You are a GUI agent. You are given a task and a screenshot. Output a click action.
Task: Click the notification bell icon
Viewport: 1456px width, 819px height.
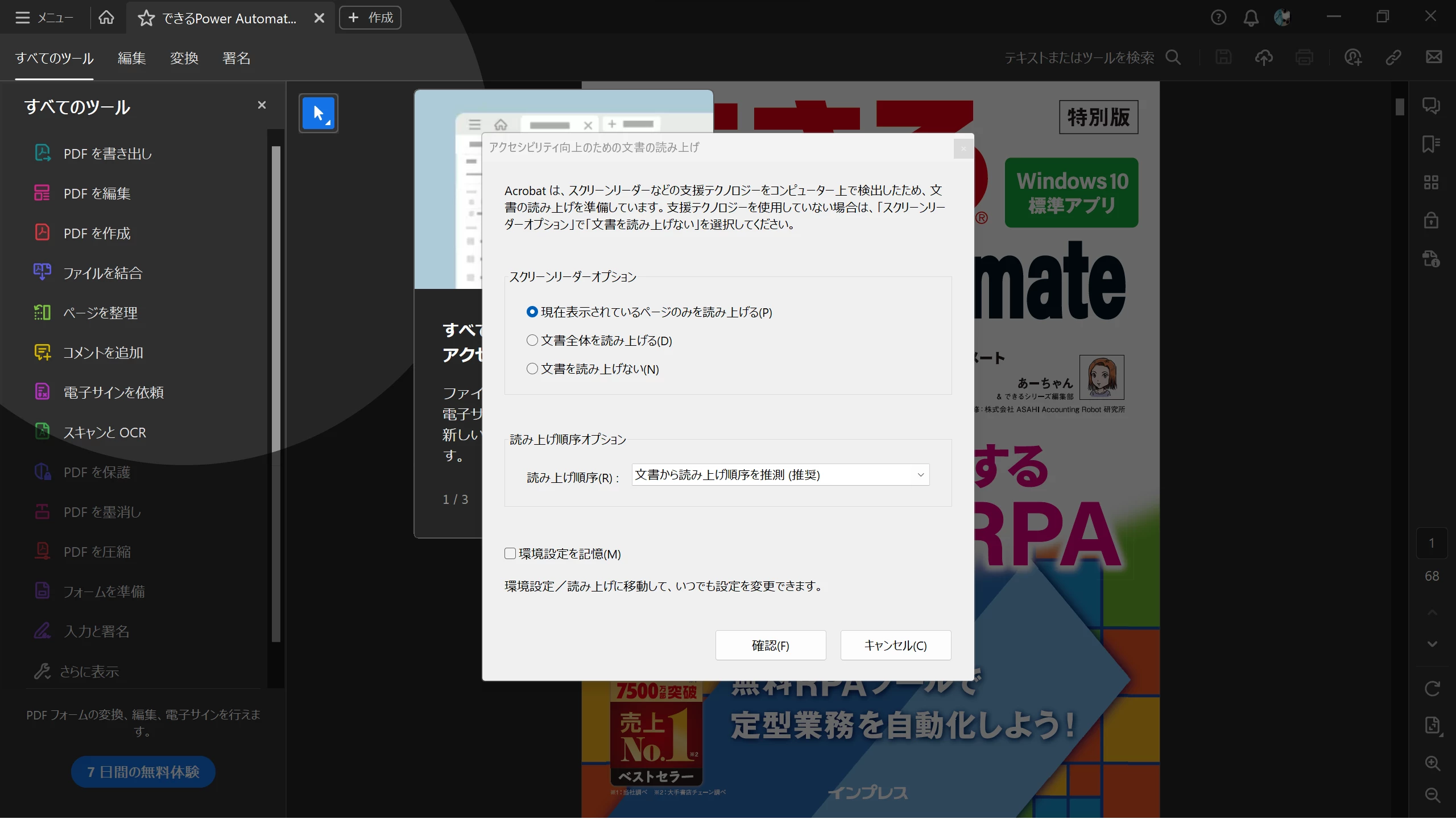tap(1251, 18)
